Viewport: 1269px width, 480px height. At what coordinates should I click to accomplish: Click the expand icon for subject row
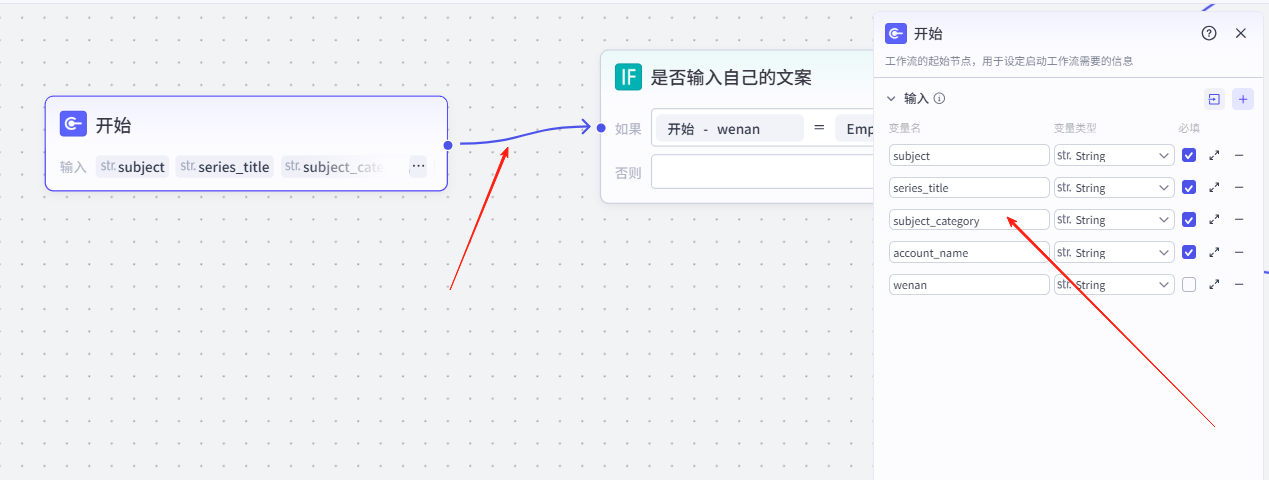tap(1214, 156)
